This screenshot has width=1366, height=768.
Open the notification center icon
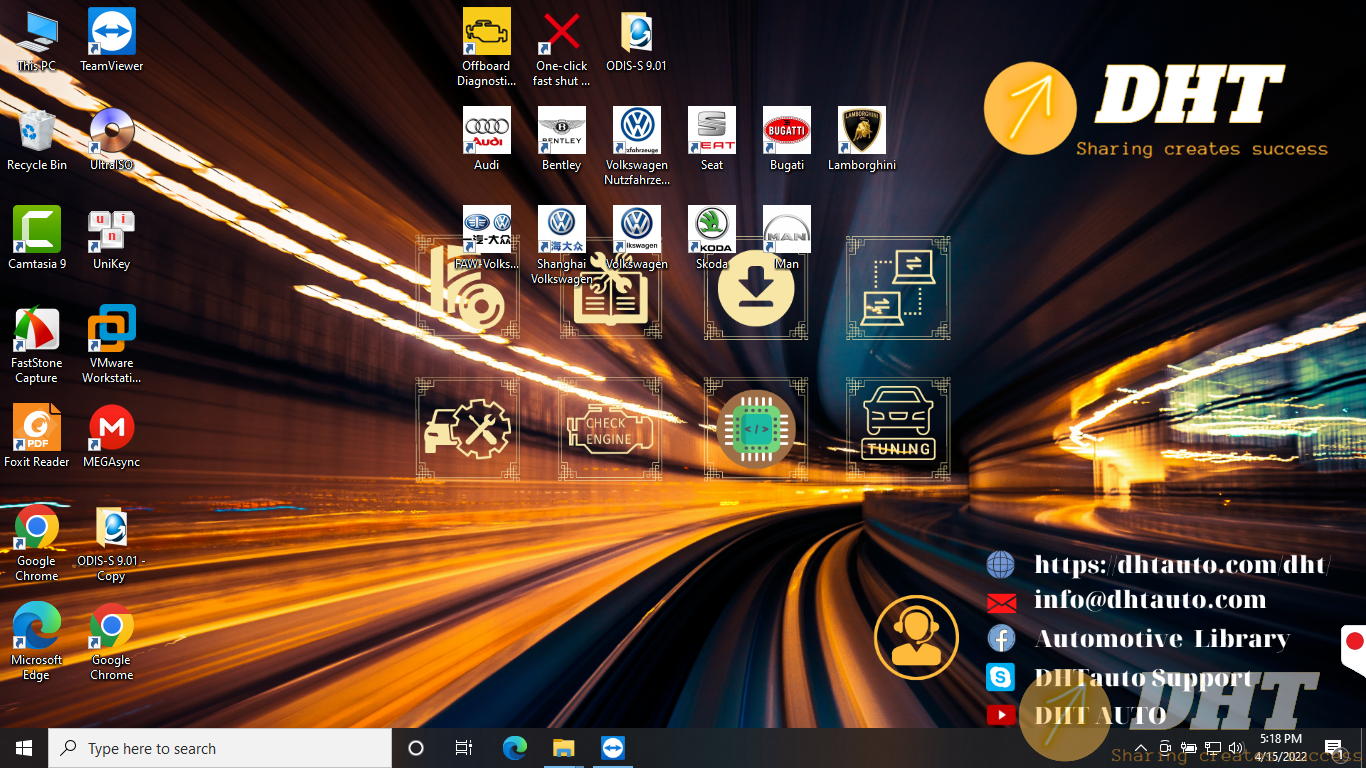pos(1332,748)
